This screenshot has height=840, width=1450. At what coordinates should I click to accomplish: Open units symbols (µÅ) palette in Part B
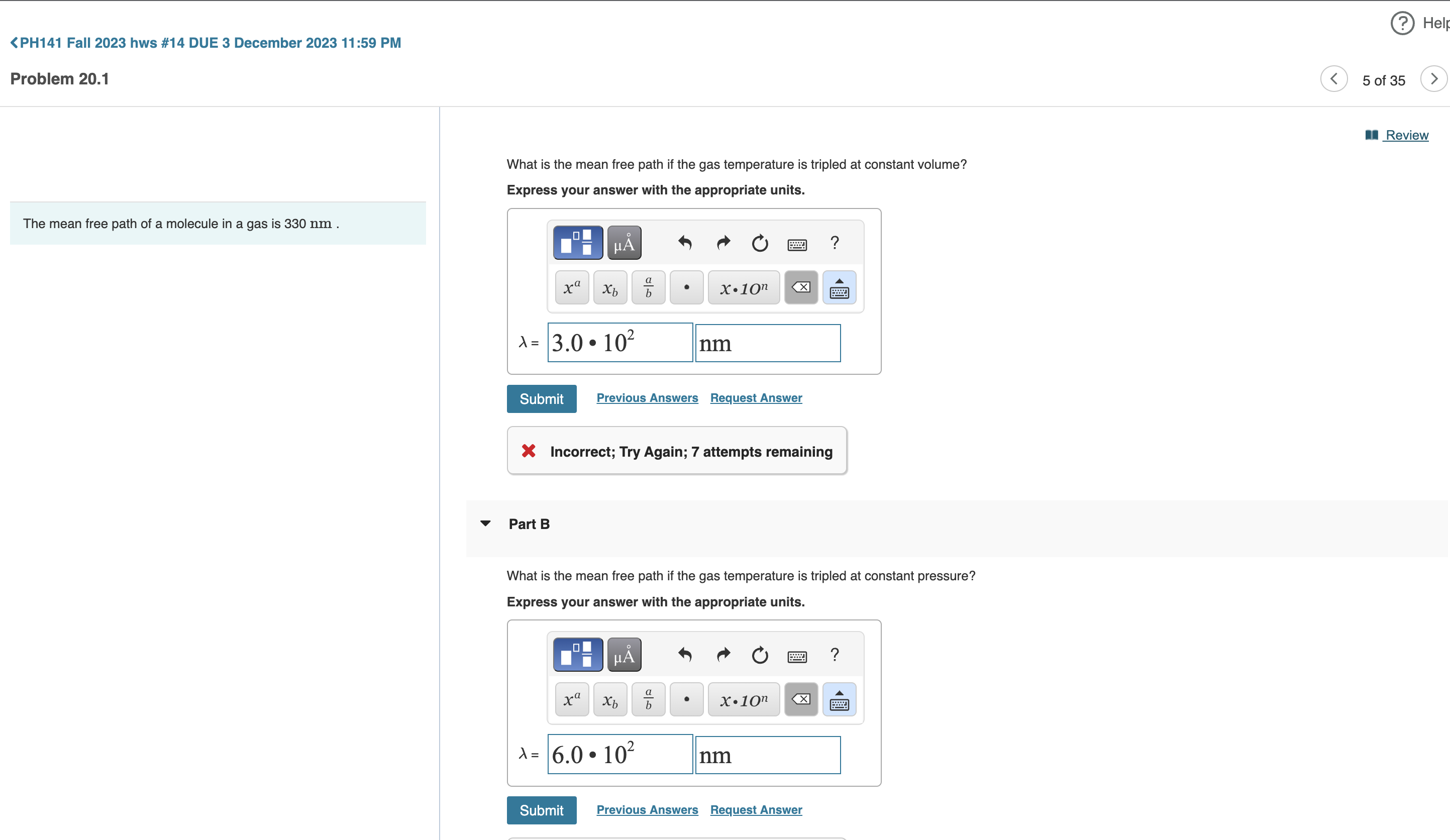pyautogui.click(x=625, y=655)
